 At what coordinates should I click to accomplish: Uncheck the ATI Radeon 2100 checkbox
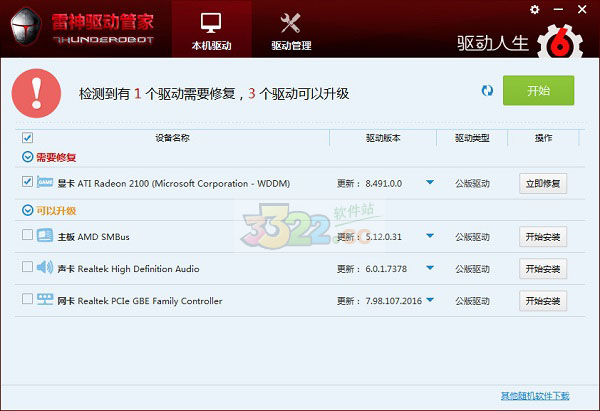click(27, 181)
